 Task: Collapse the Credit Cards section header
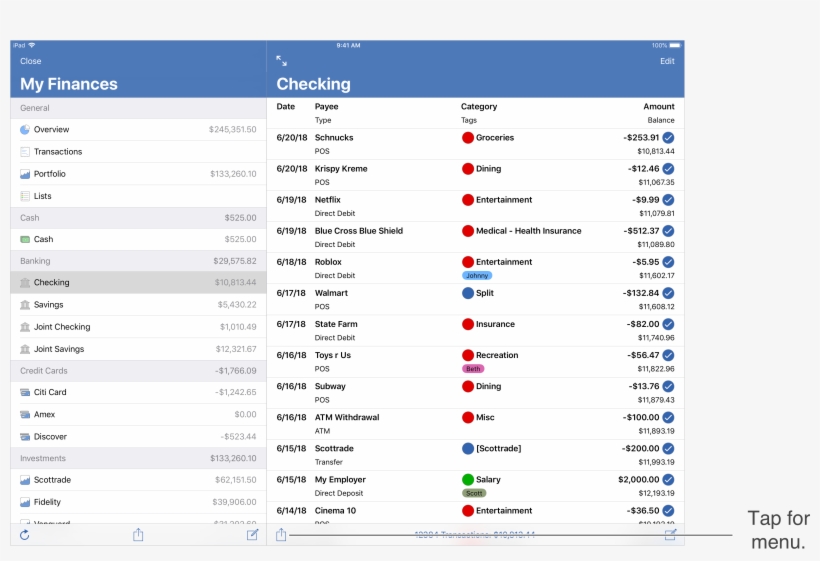tap(138, 371)
